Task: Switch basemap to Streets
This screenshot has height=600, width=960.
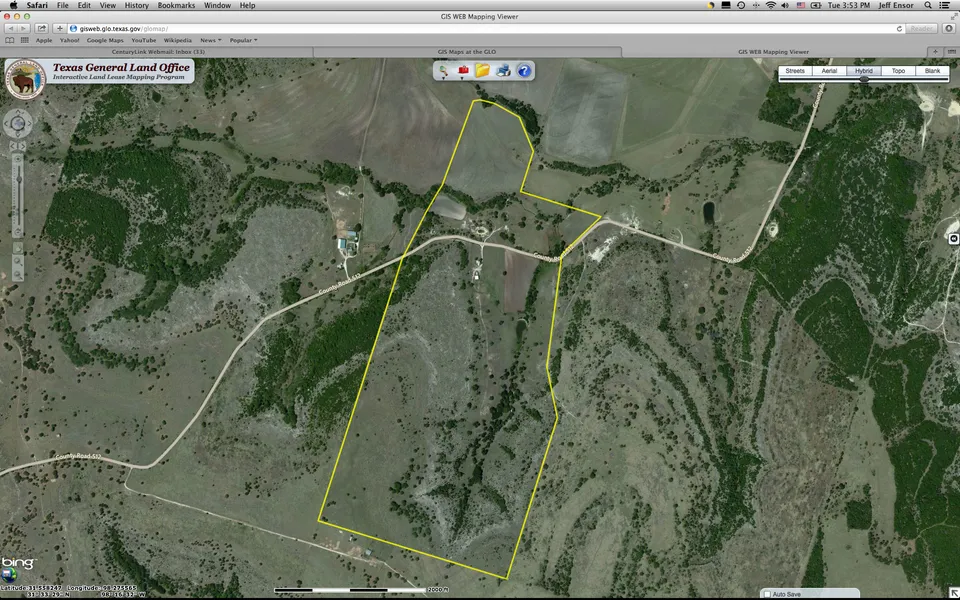Action: point(794,71)
